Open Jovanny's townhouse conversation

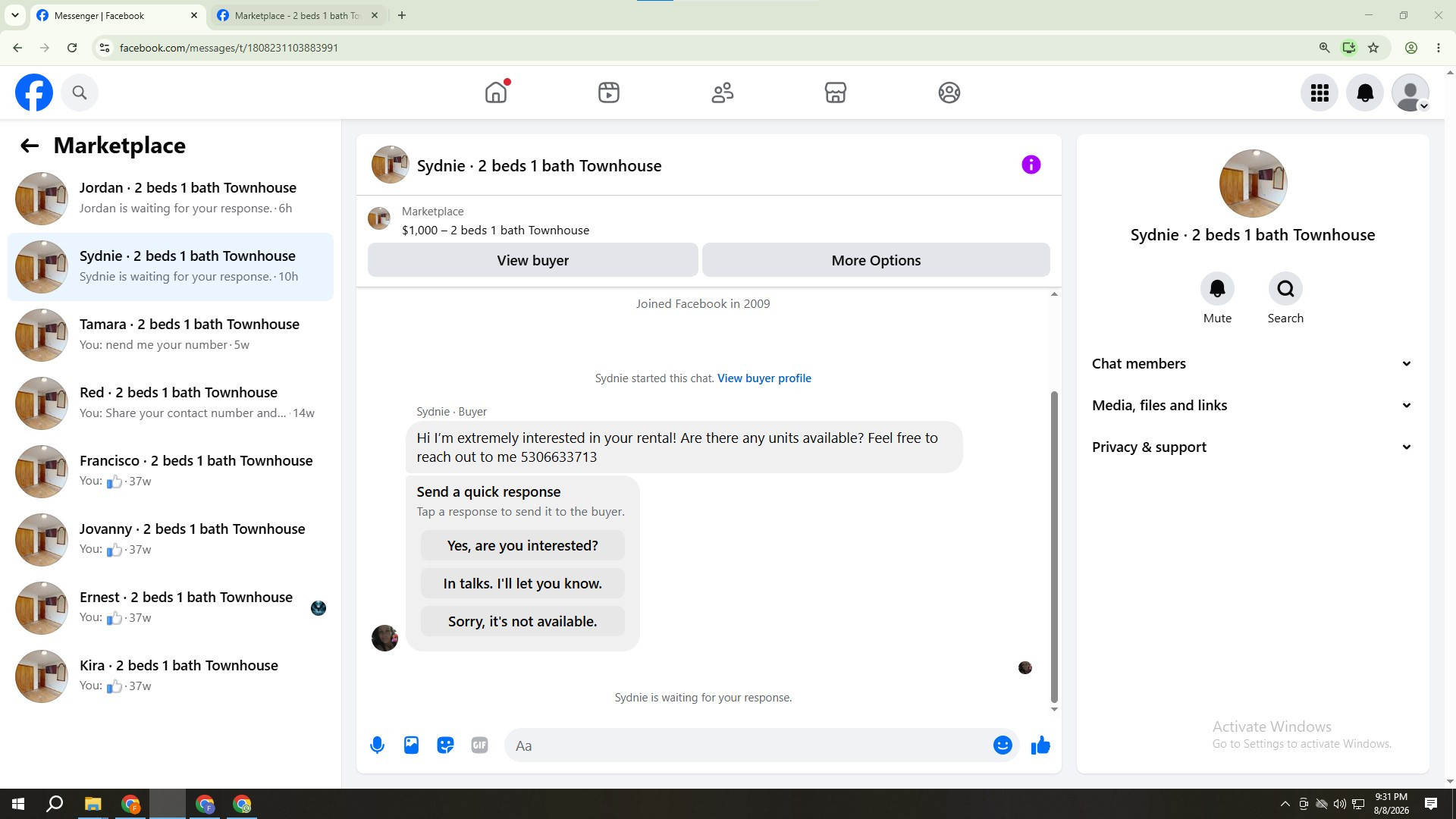point(171,539)
